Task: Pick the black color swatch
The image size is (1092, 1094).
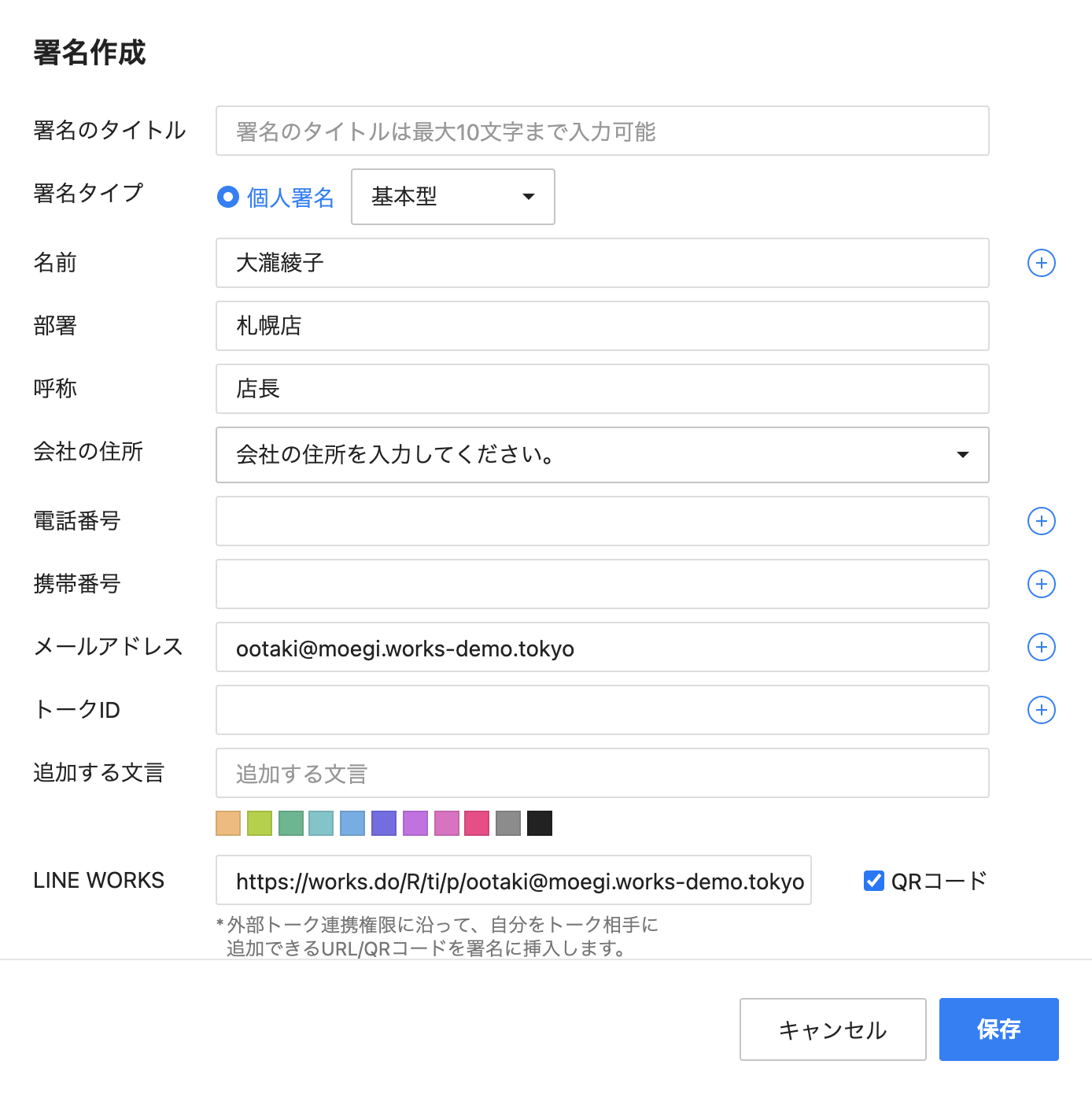Action: point(540,823)
